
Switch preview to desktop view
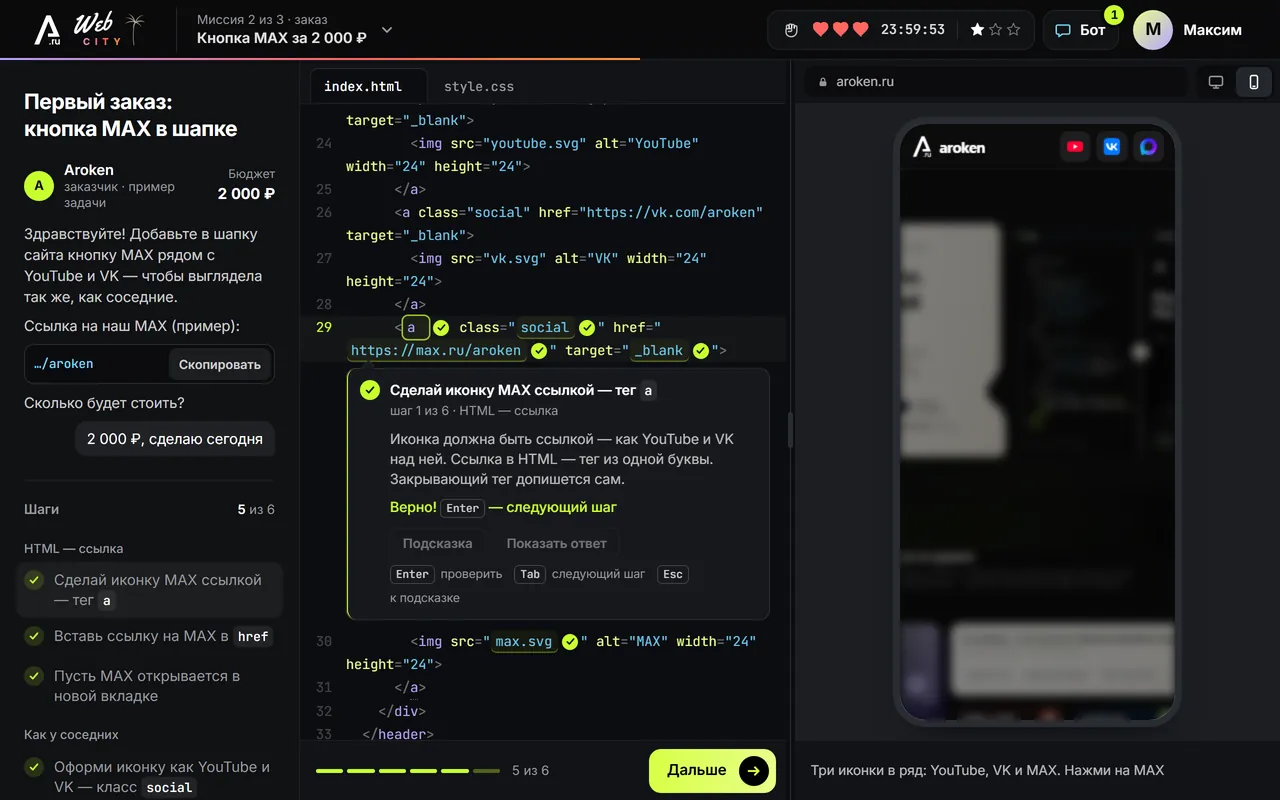(x=1216, y=82)
